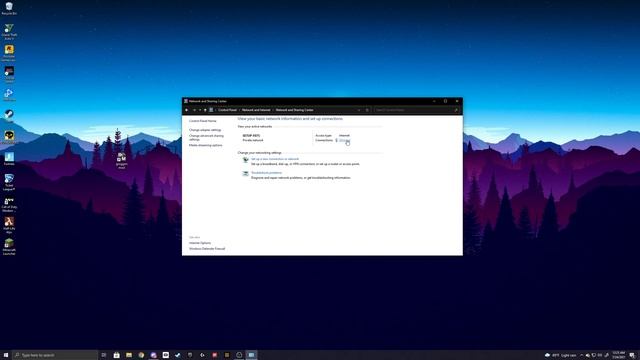The height and width of the screenshot is (360, 640).
Task: Select the Steam desktop shortcut
Action: 9,116
